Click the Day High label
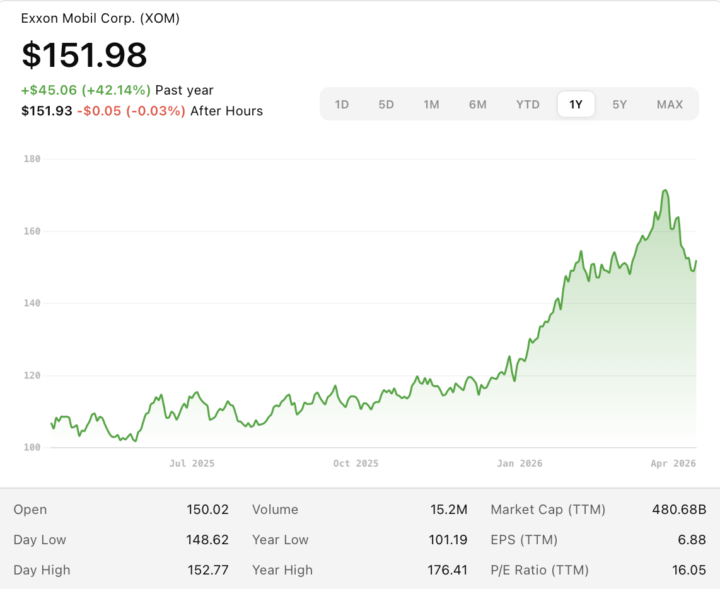The width and height of the screenshot is (720, 589). pos(42,570)
